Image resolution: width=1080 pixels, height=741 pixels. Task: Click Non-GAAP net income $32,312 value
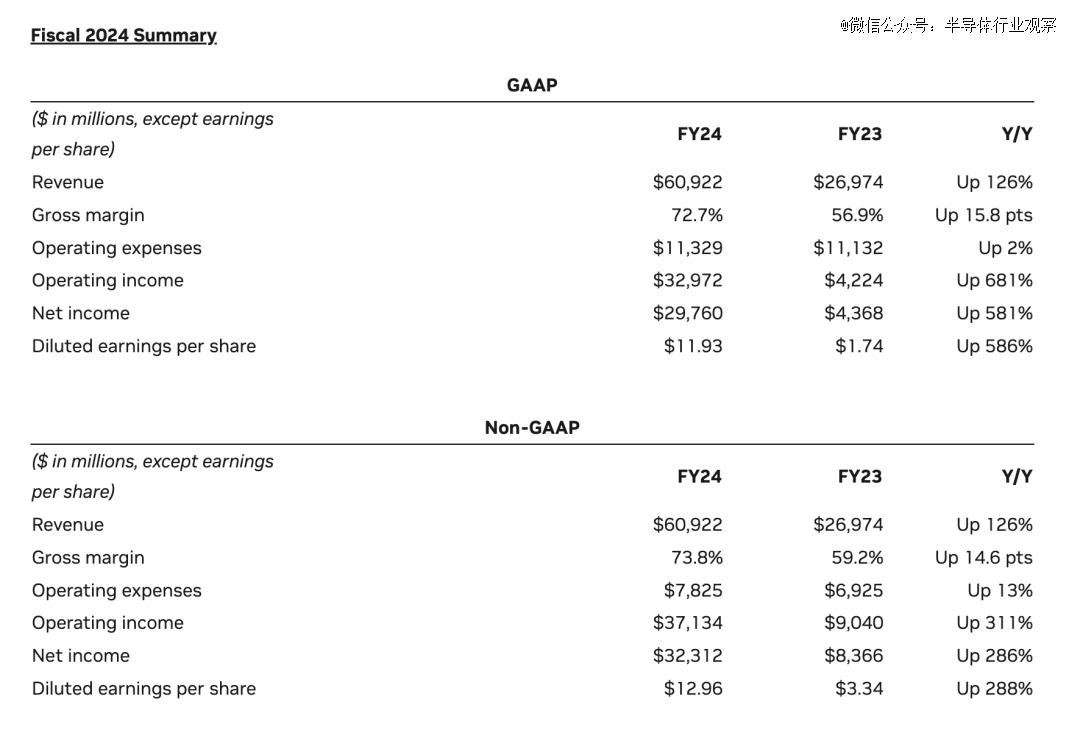pyautogui.click(x=687, y=656)
